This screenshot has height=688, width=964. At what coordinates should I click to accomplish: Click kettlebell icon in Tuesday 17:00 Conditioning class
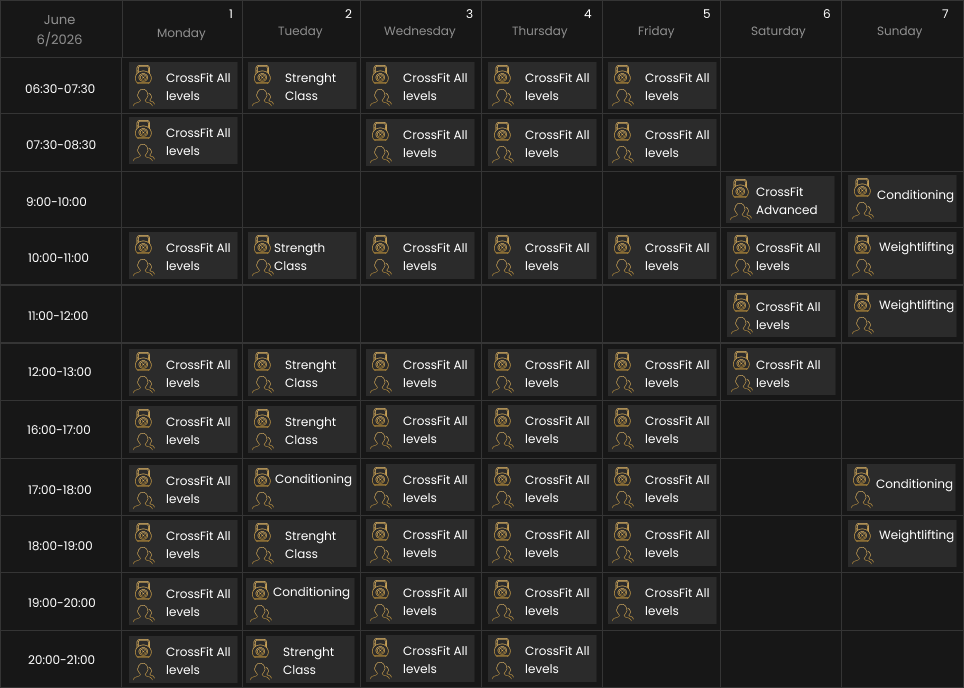262,478
